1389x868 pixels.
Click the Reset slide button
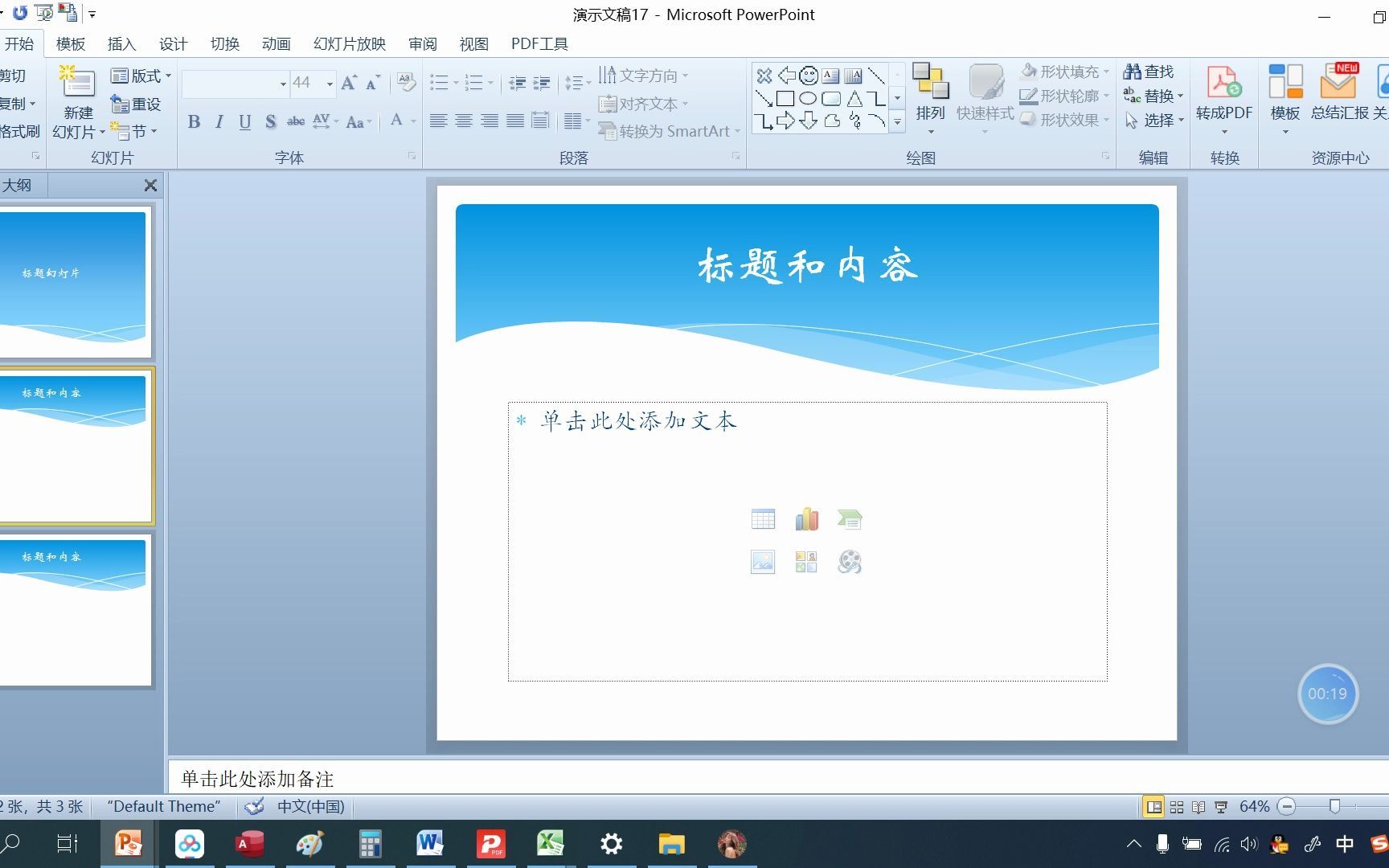coord(136,104)
